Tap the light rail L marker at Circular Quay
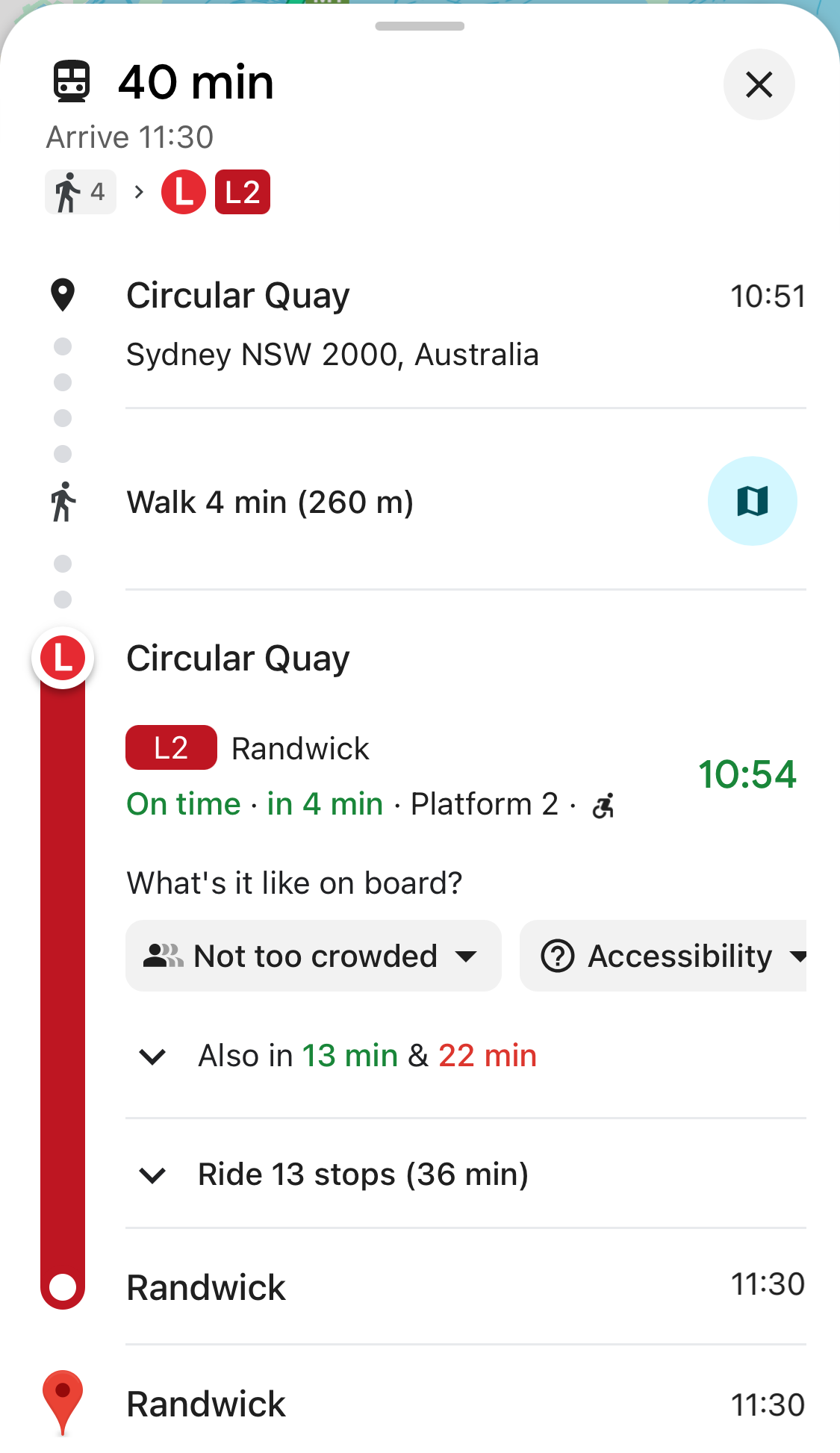The height and width of the screenshot is (1453, 840). point(63,659)
